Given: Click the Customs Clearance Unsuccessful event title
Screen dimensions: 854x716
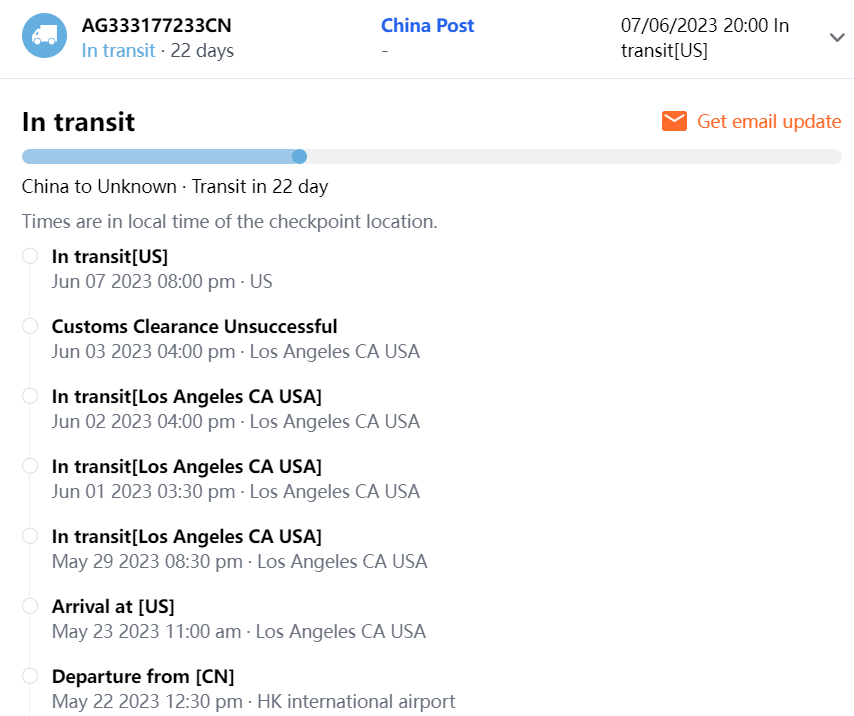Looking at the screenshot, I should (194, 327).
